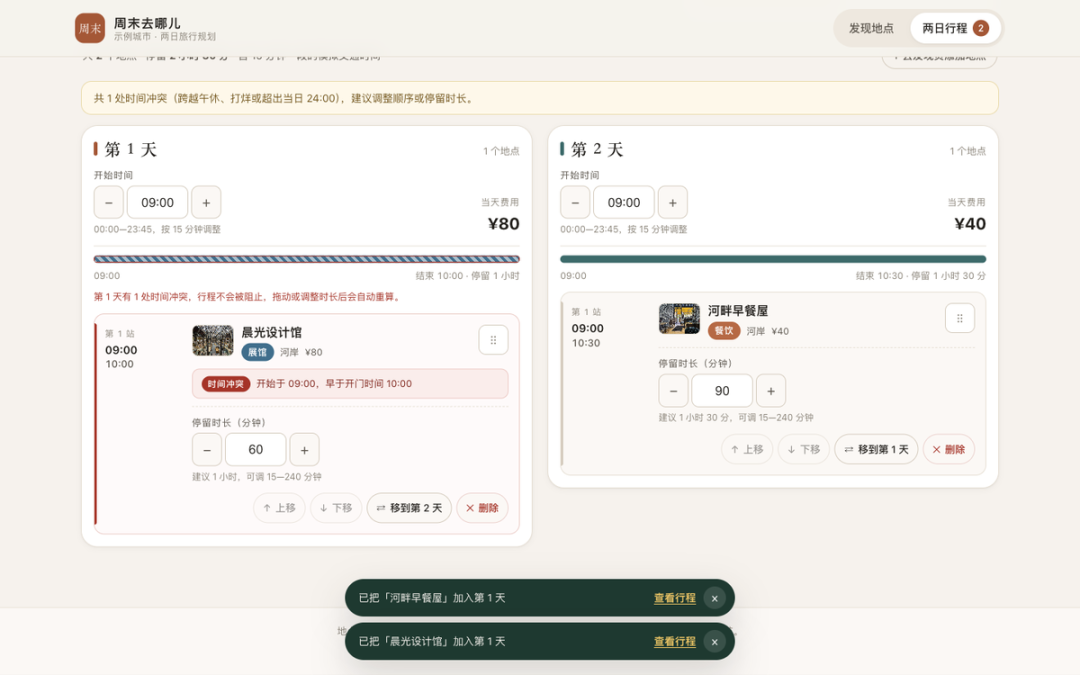The image size is (1080, 675).
Task: Open the 两日行程 tab
Action: pyautogui.click(x=955, y=28)
